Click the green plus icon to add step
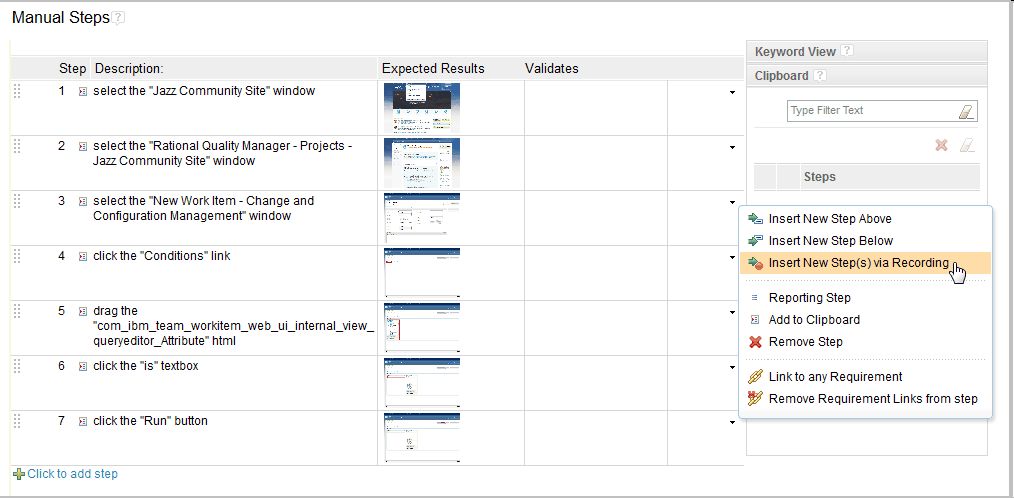The image size is (1014, 498). [x=19, y=474]
